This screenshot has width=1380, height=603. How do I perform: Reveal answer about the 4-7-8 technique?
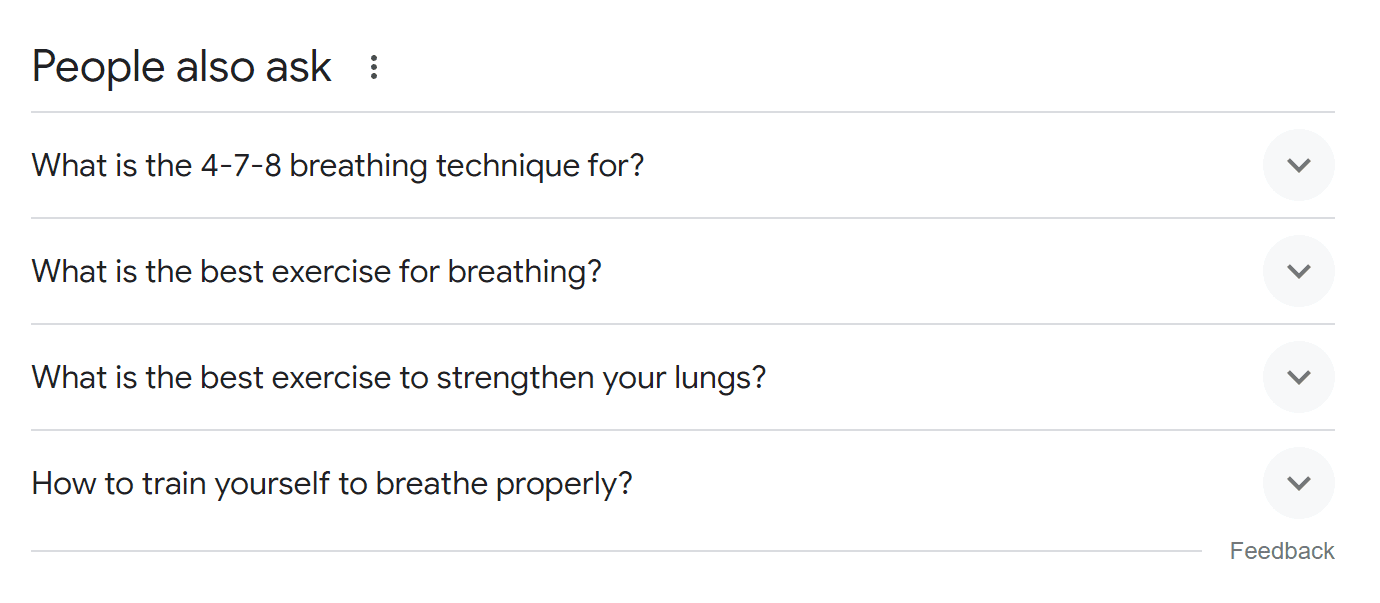[1298, 165]
